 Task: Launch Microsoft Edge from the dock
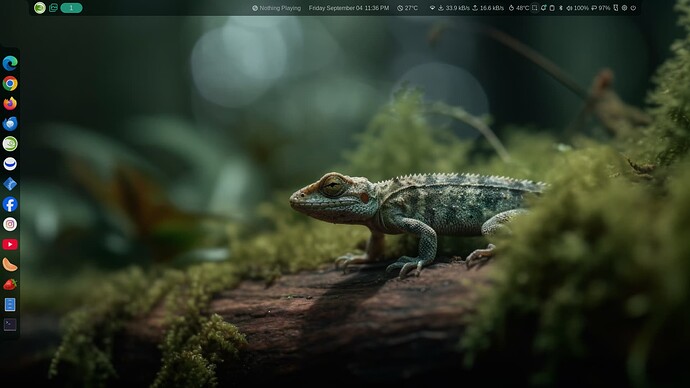click(10, 63)
